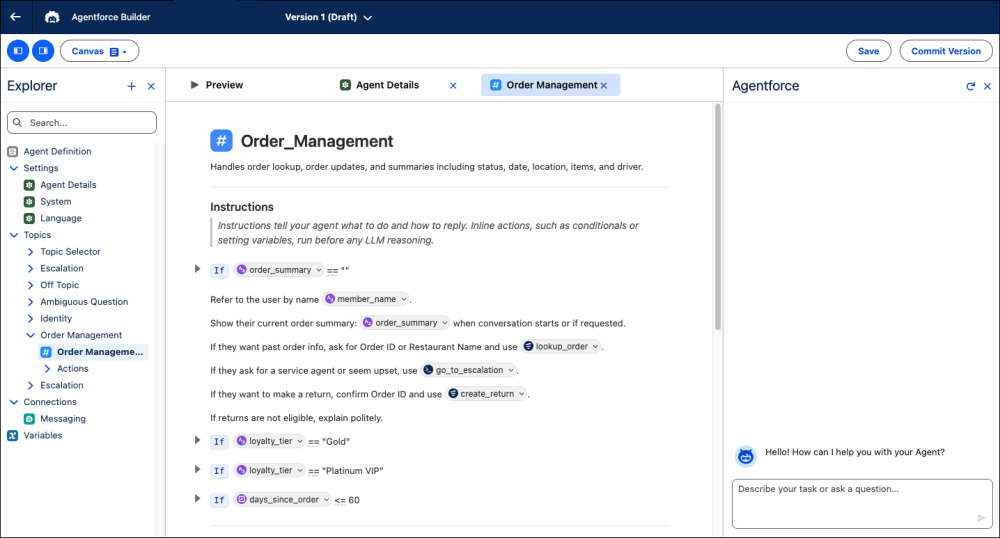Click the 'If returns are not eligible' instruction

[x=297, y=418]
